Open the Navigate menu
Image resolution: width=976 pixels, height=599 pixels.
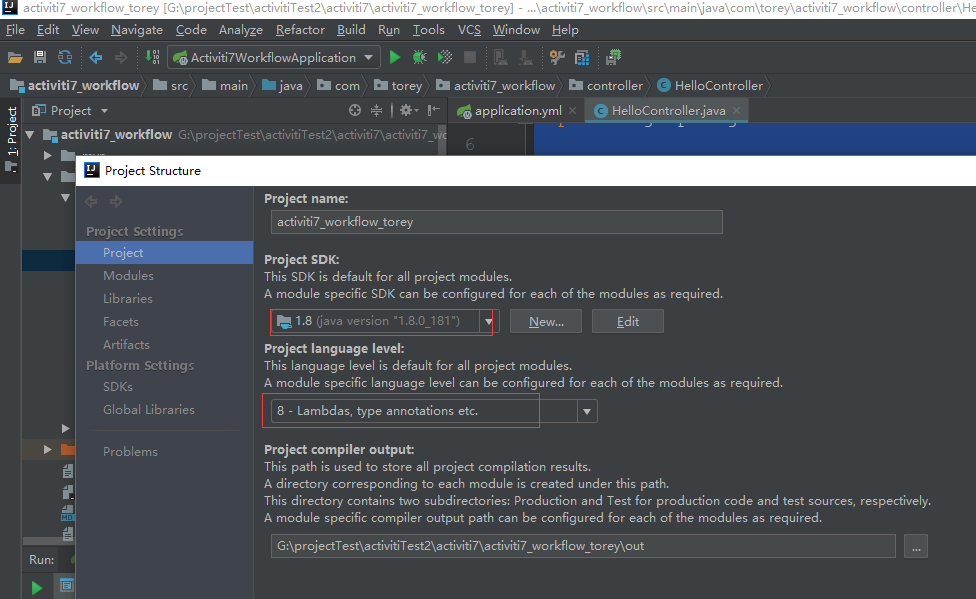click(137, 30)
